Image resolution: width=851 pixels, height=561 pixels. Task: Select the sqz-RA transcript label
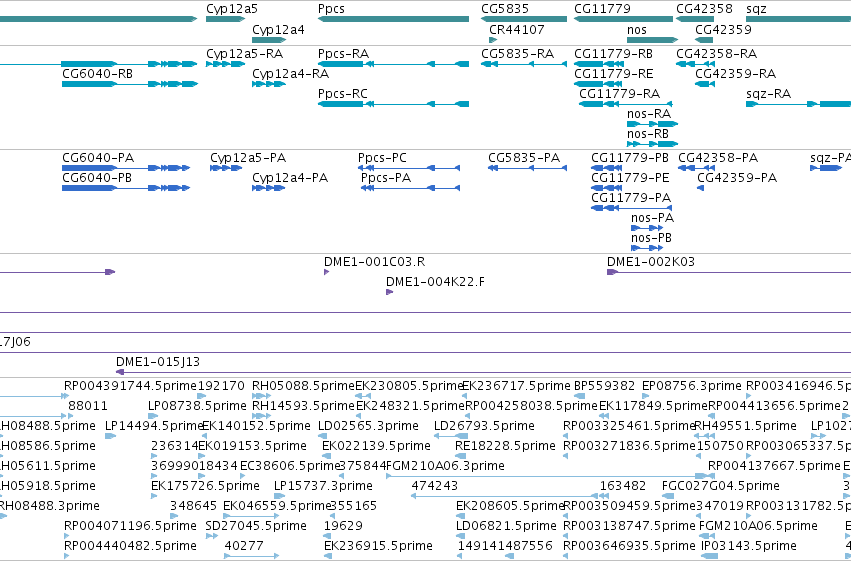(x=769, y=94)
